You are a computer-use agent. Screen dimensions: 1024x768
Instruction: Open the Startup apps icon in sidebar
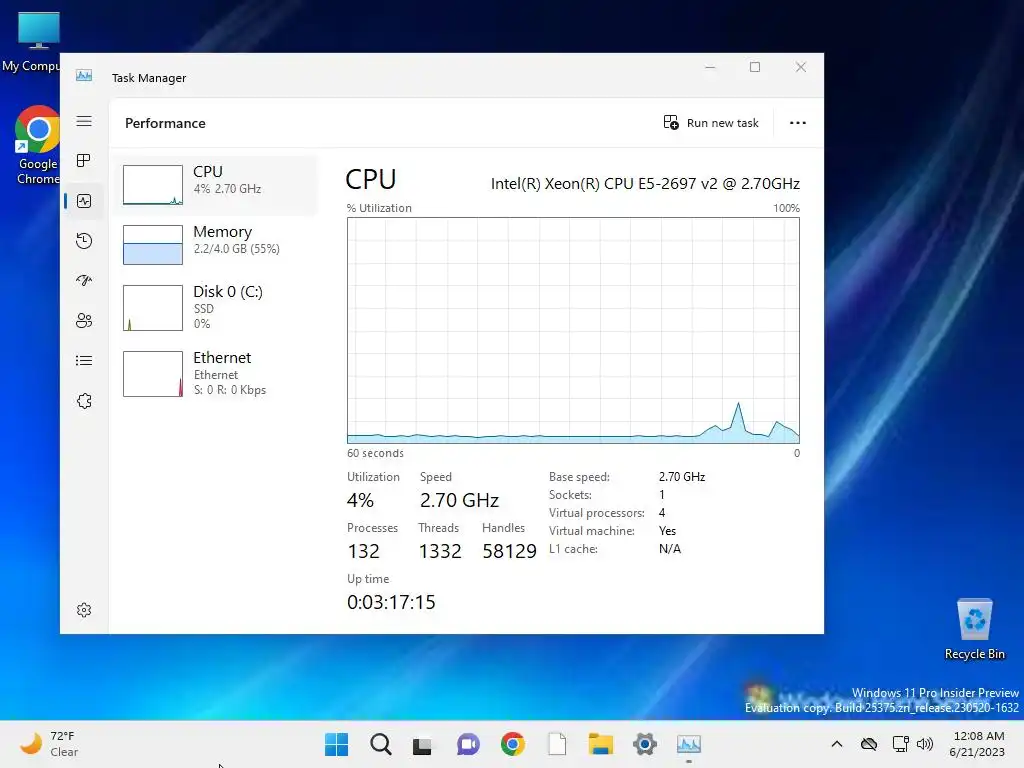84,281
